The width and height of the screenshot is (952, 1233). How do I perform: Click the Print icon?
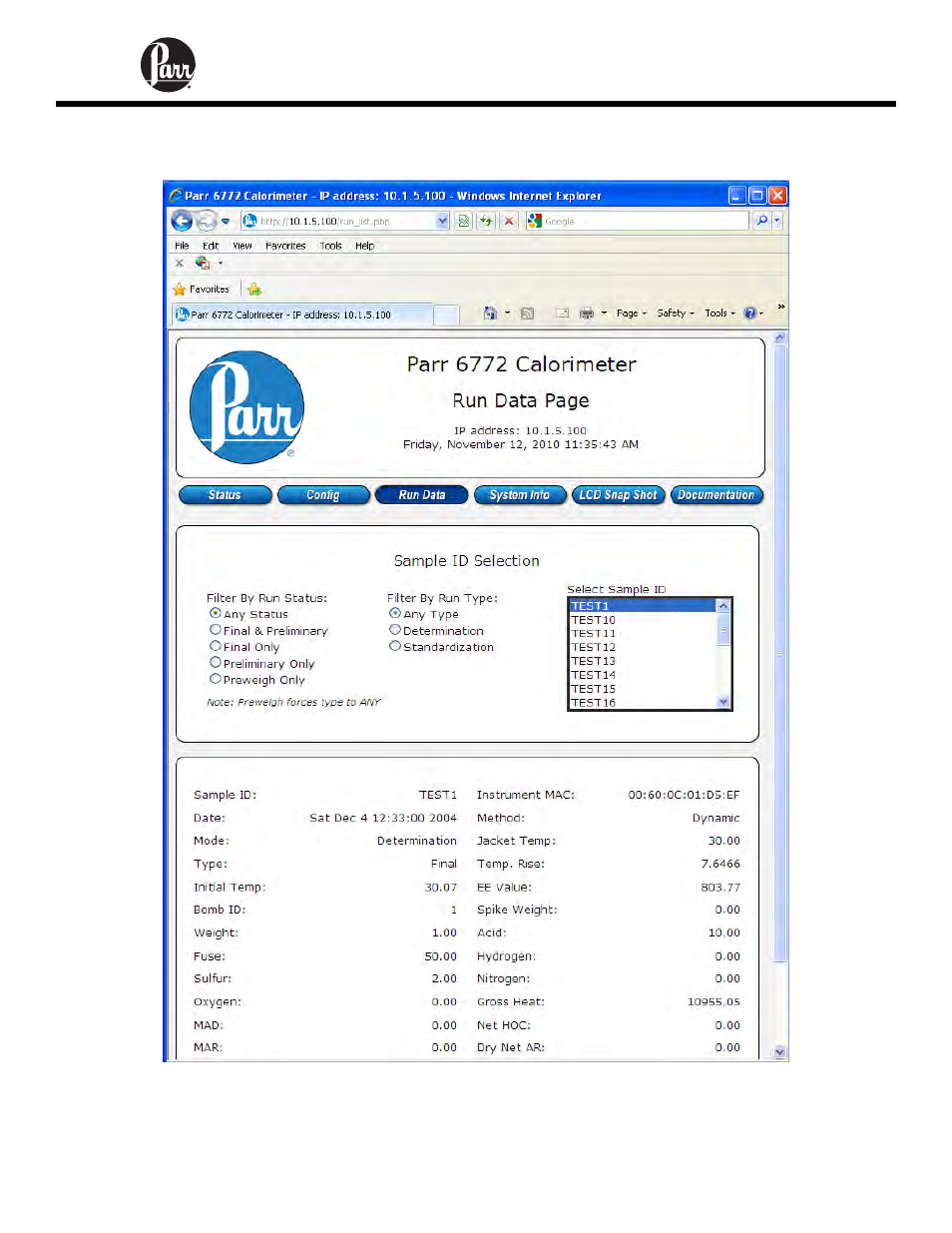pos(587,313)
